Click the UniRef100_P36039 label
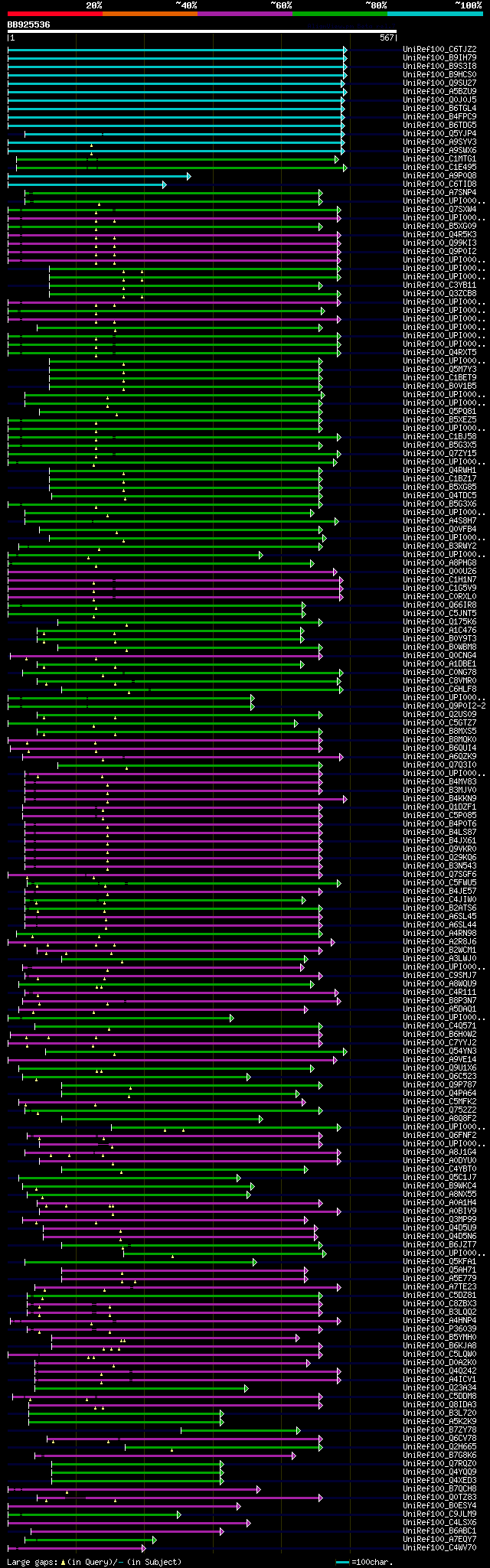 pyautogui.click(x=439, y=1329)
